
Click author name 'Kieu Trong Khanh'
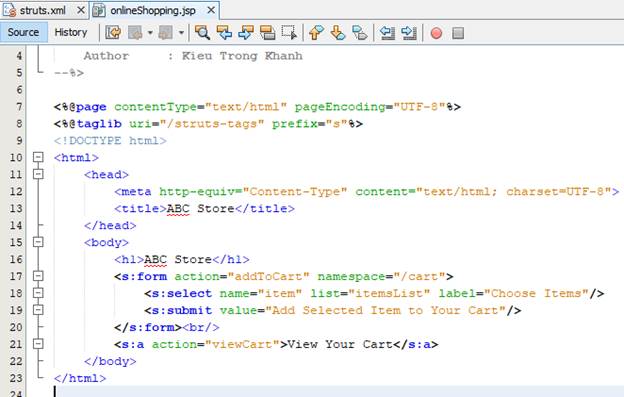coord(242,56)
